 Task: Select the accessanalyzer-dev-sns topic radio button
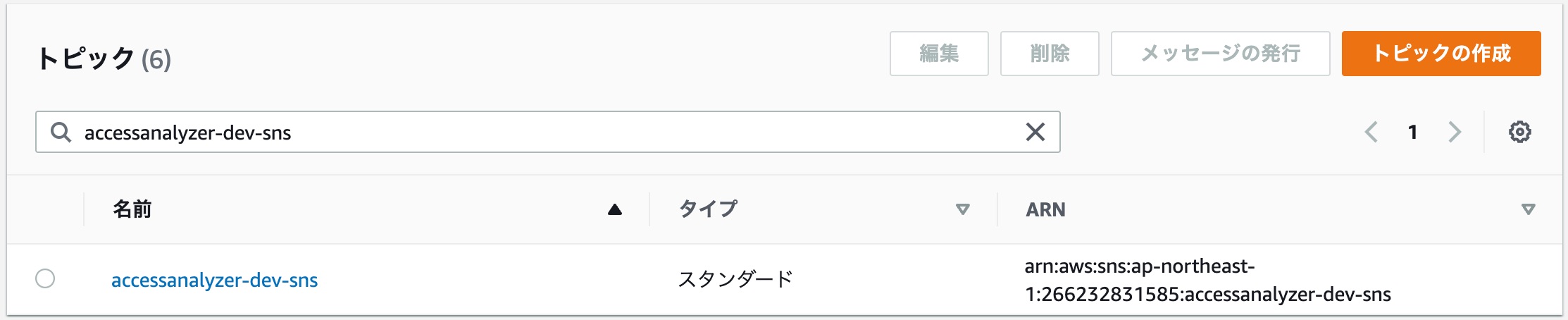tap(45, 278)
